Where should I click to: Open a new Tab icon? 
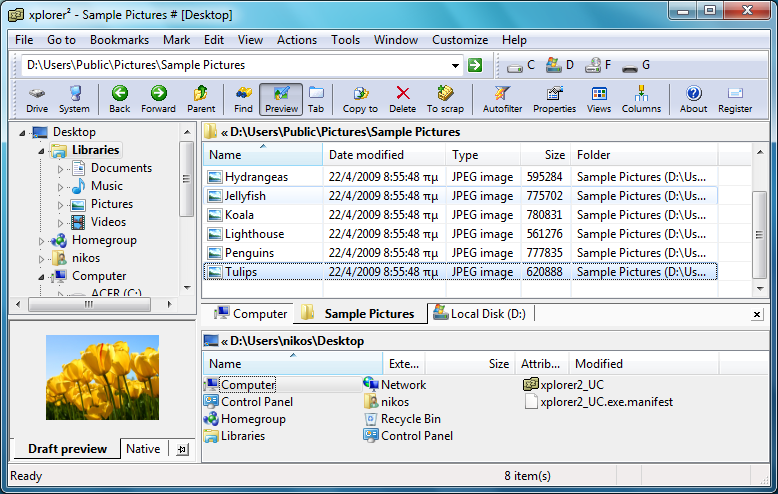point(316,99)
